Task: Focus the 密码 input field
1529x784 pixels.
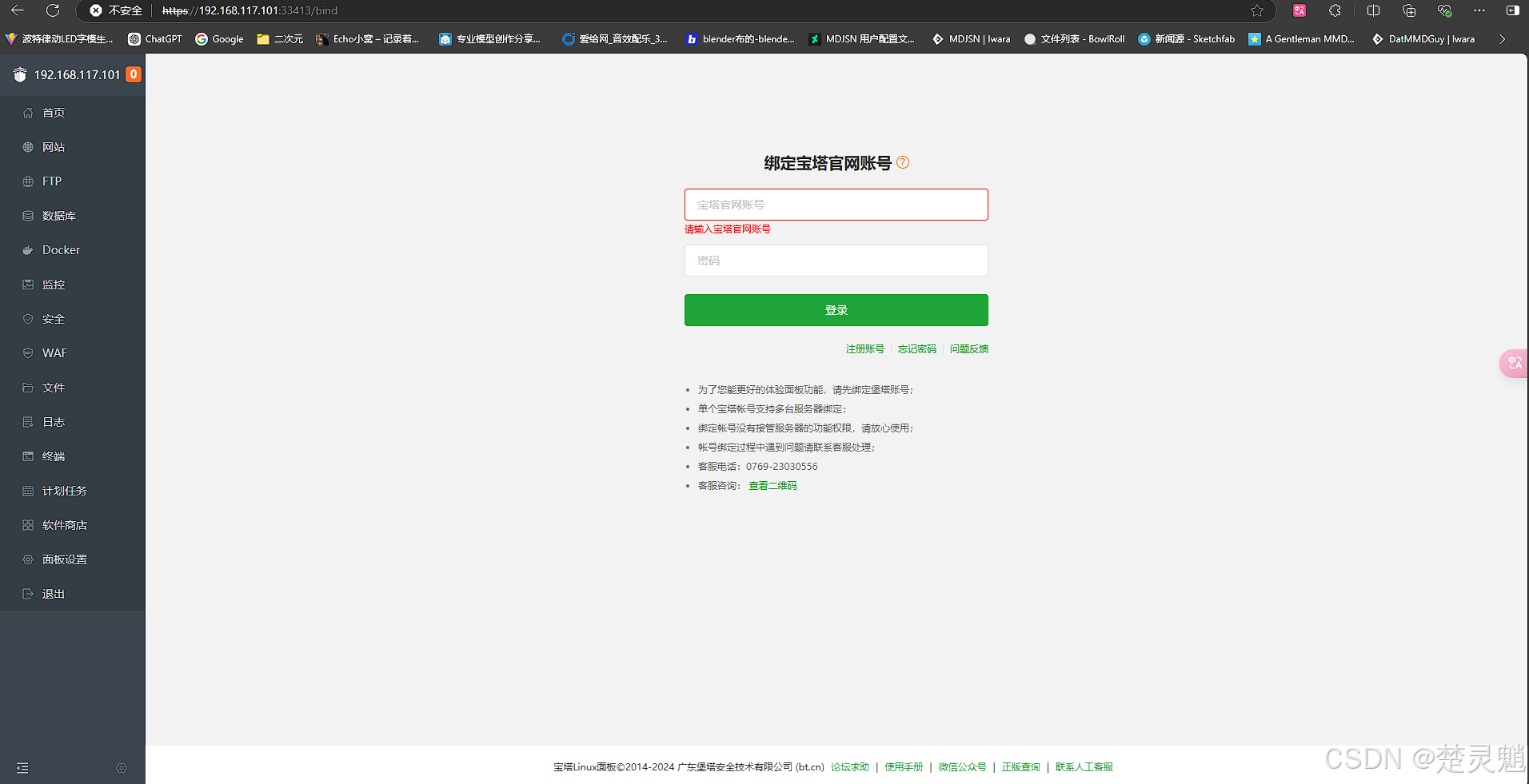Action: tap(836, 261)
